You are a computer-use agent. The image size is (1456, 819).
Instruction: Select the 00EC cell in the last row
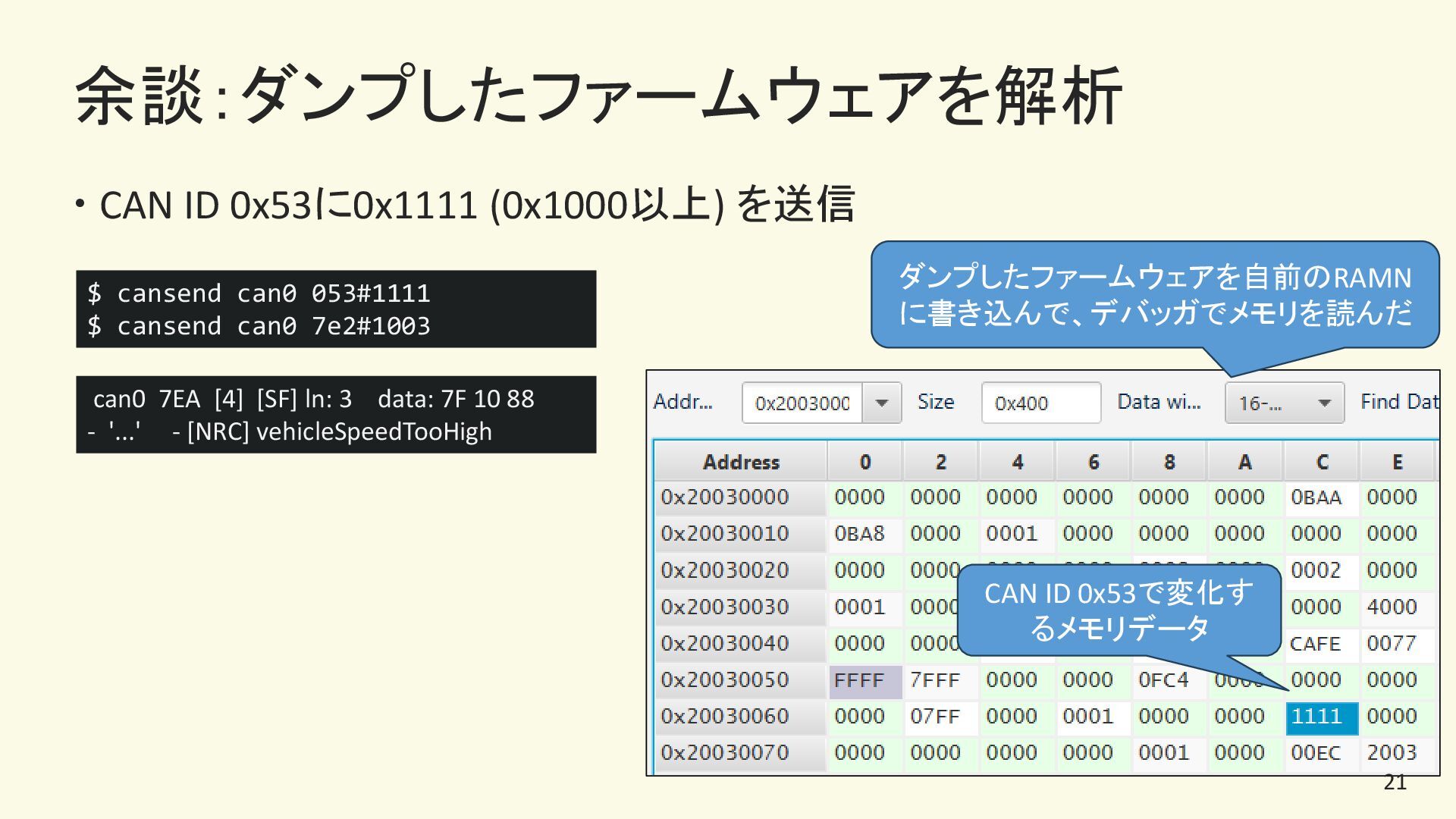(1316, 753)
